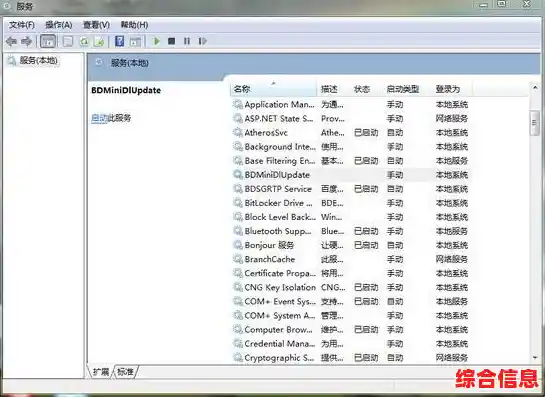Sort by the 名称 column header
545x397 pixels.
click(274, 89)
